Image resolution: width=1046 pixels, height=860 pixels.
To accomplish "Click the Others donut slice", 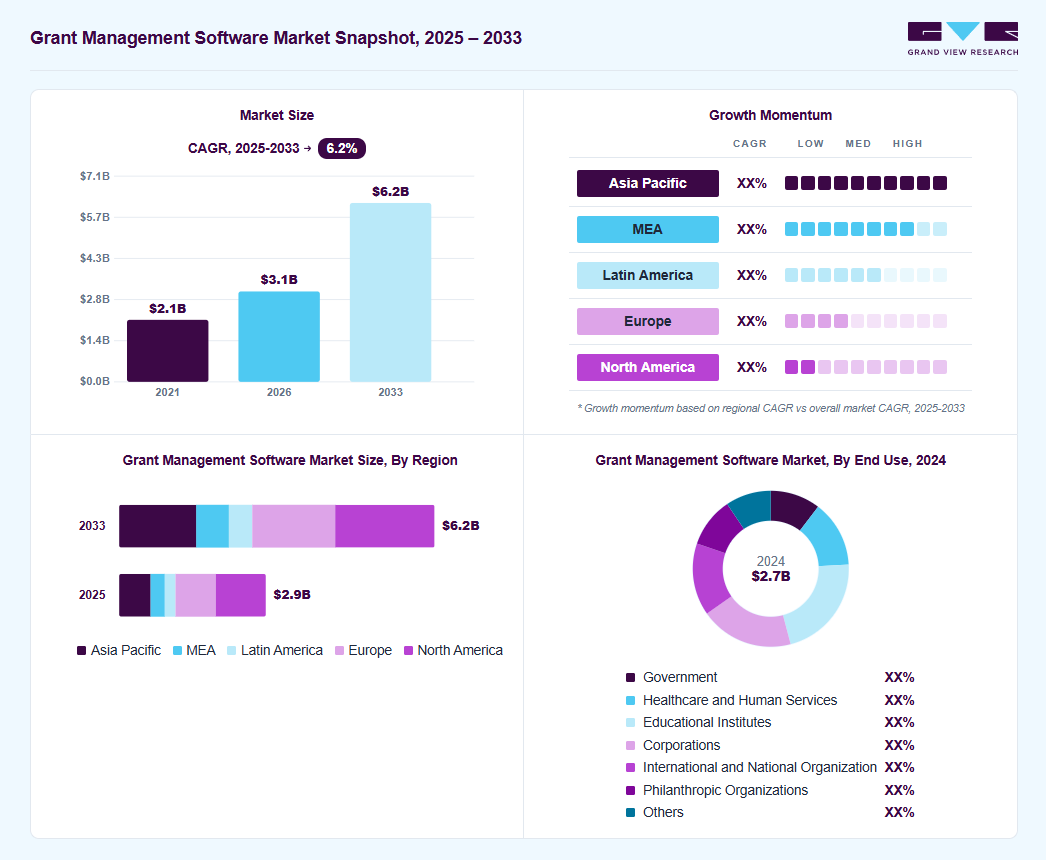I will click(x=751, y=507).
